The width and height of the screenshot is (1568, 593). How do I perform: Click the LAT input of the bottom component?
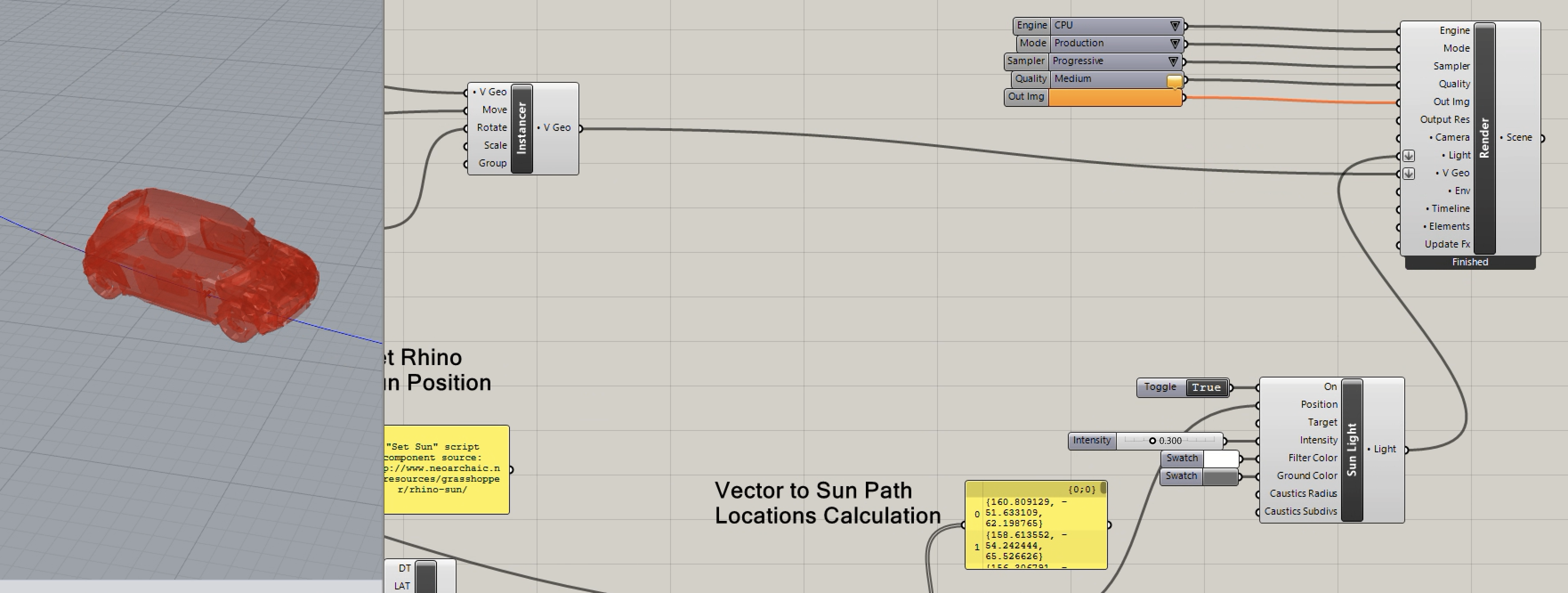(x=402, y=586)
